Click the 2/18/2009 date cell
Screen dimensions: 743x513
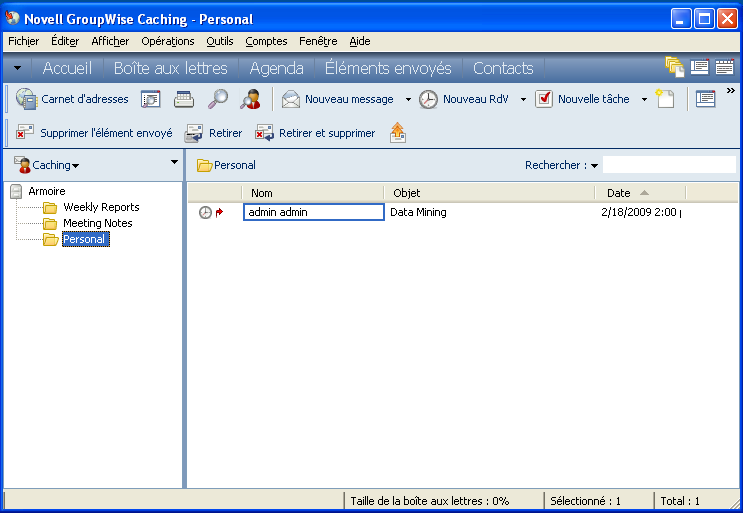641,212
